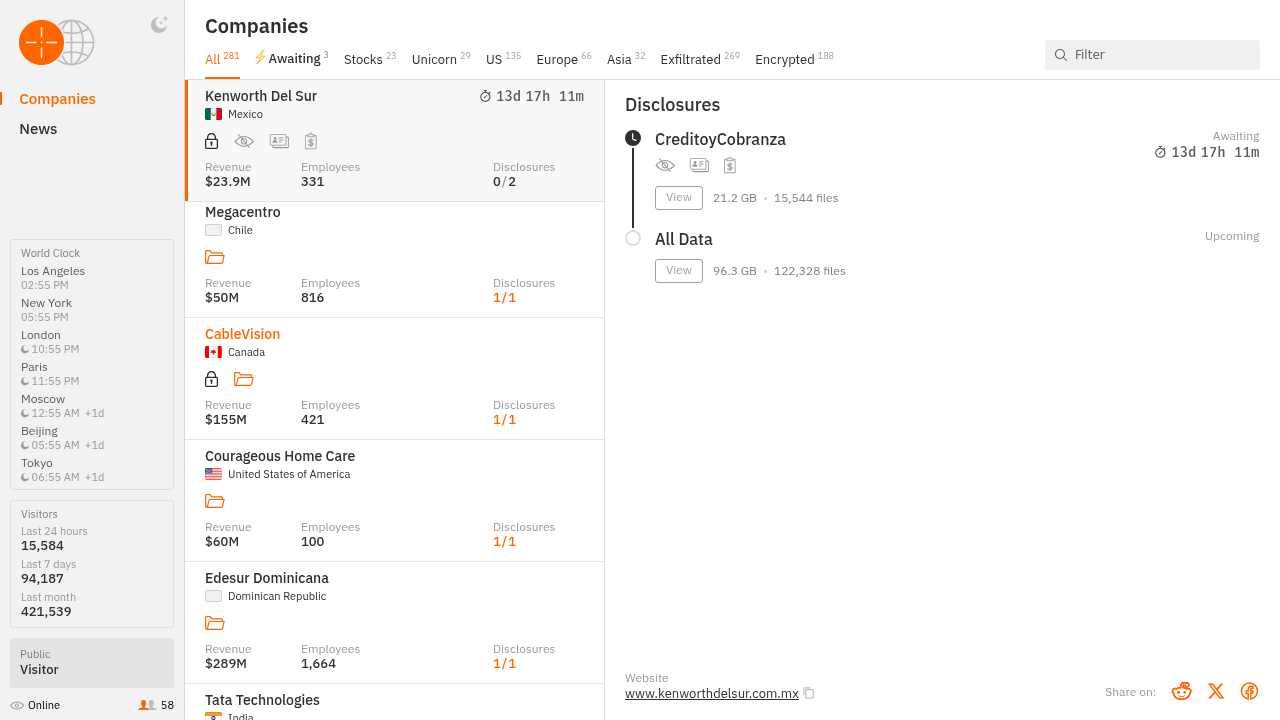Click the United States flag icon
Viewport: 1280px width, 720px height.
(x=213, y=474)
